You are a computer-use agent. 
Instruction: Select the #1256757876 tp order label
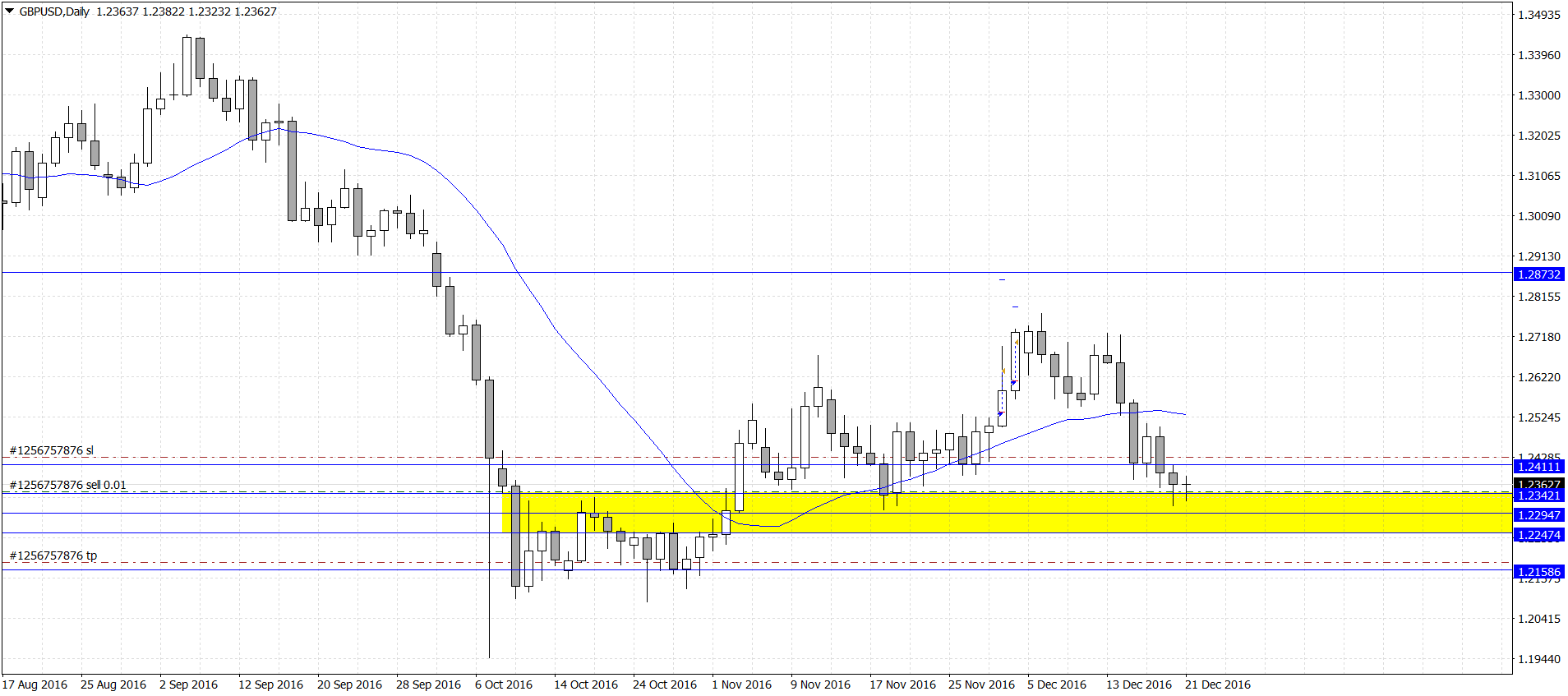(x=53, y=555)
